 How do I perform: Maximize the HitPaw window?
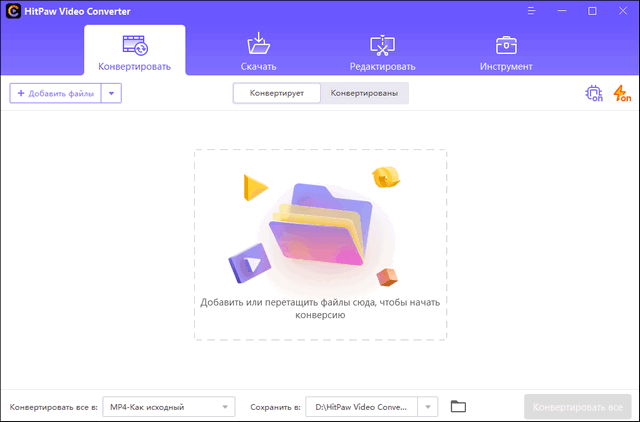point(592,11)
